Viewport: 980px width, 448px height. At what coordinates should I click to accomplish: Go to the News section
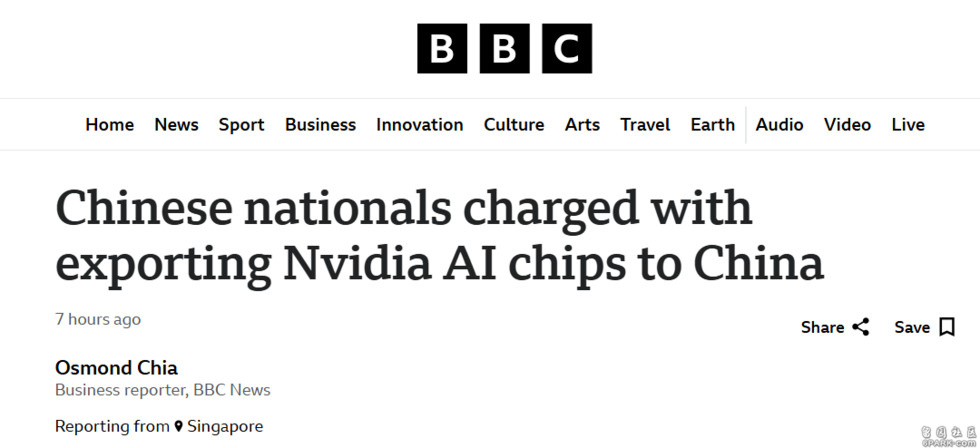coord(176,125)
